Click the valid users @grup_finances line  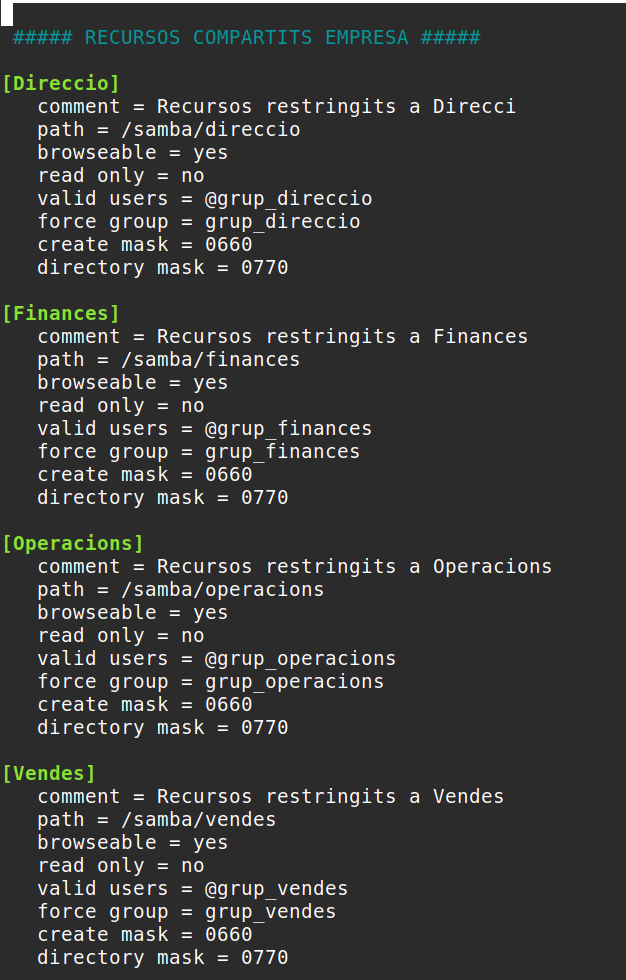(x=204, y=429)
